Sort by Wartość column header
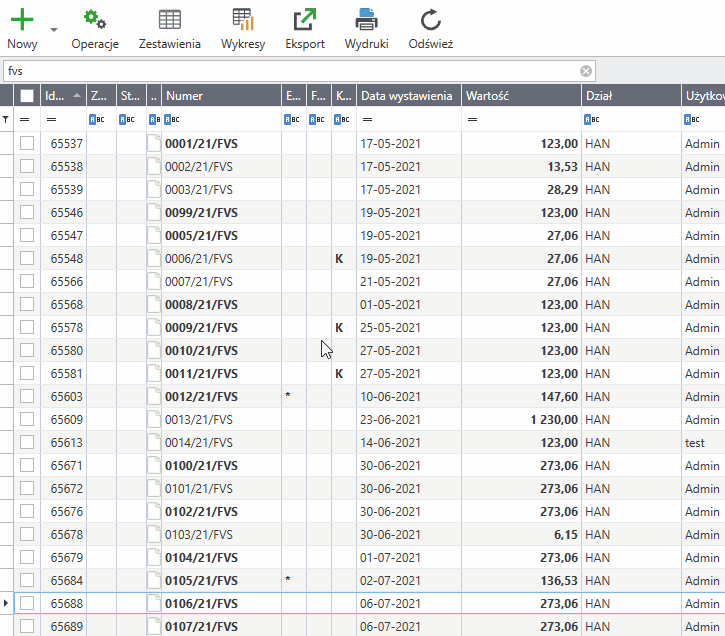The width and height of the screenshot is (725, 636). pos(520,96)
